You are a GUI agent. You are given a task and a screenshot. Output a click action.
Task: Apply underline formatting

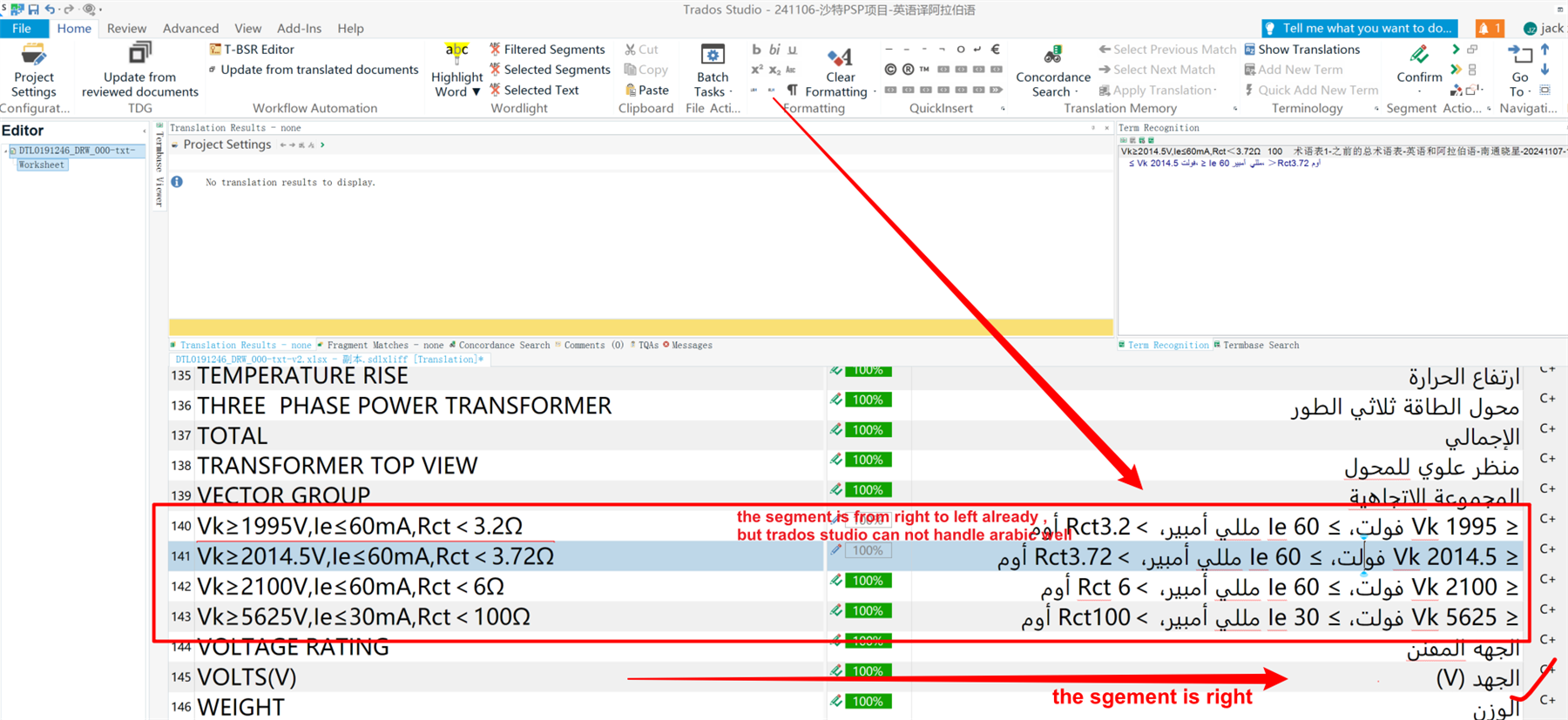point(793,50)
